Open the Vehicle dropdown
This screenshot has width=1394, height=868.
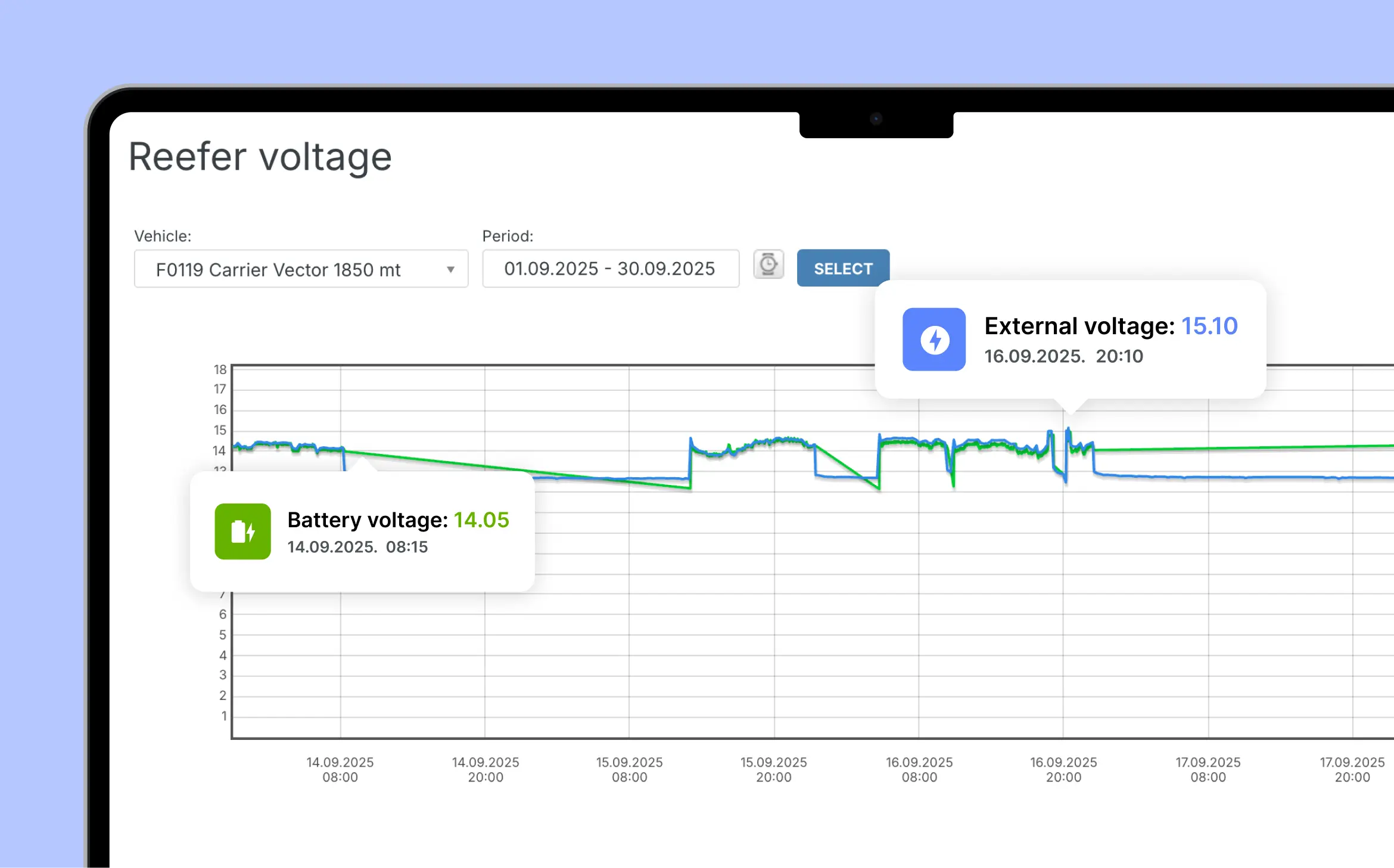(301, 269)
